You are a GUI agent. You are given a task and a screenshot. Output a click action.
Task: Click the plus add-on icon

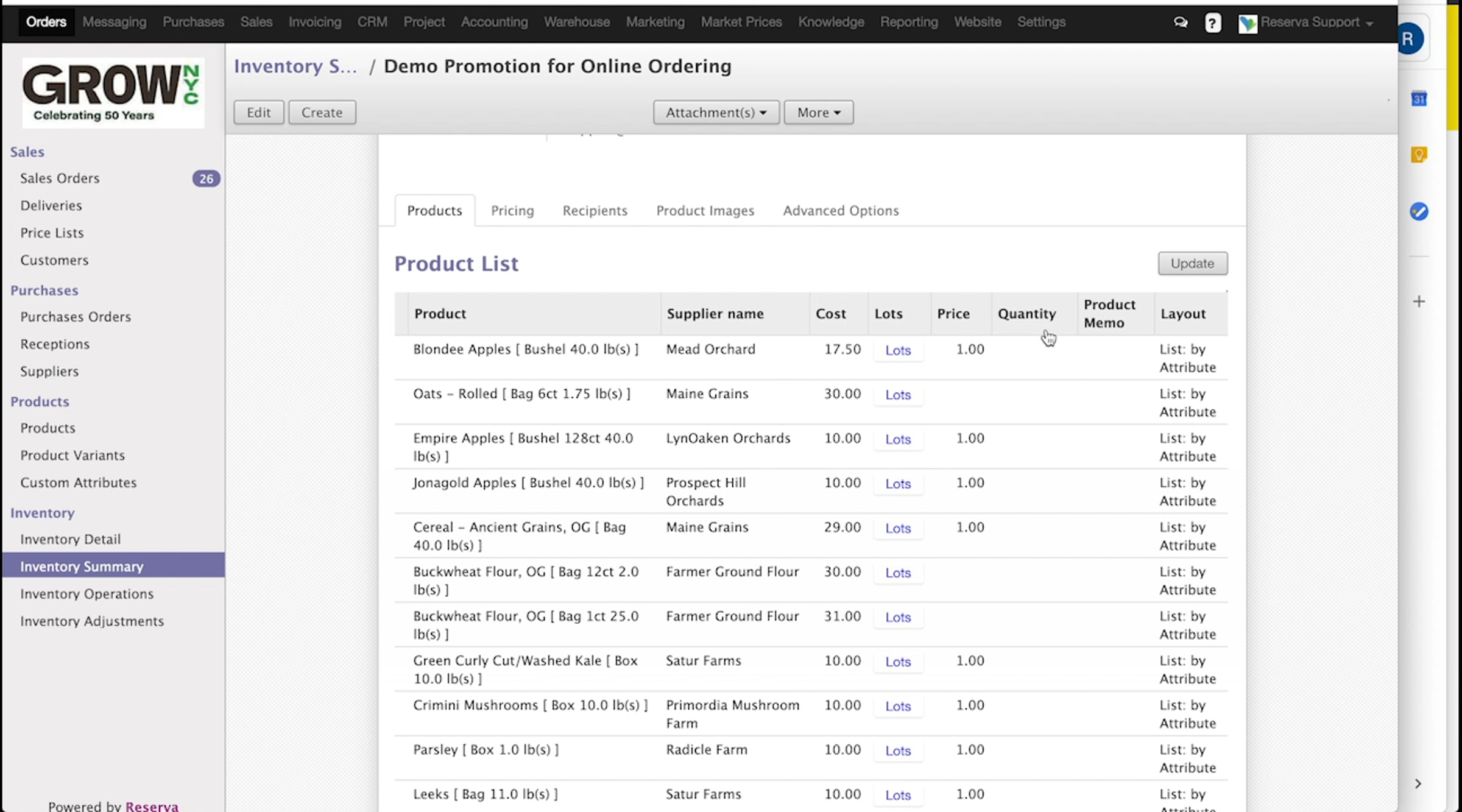[1419, 302]
